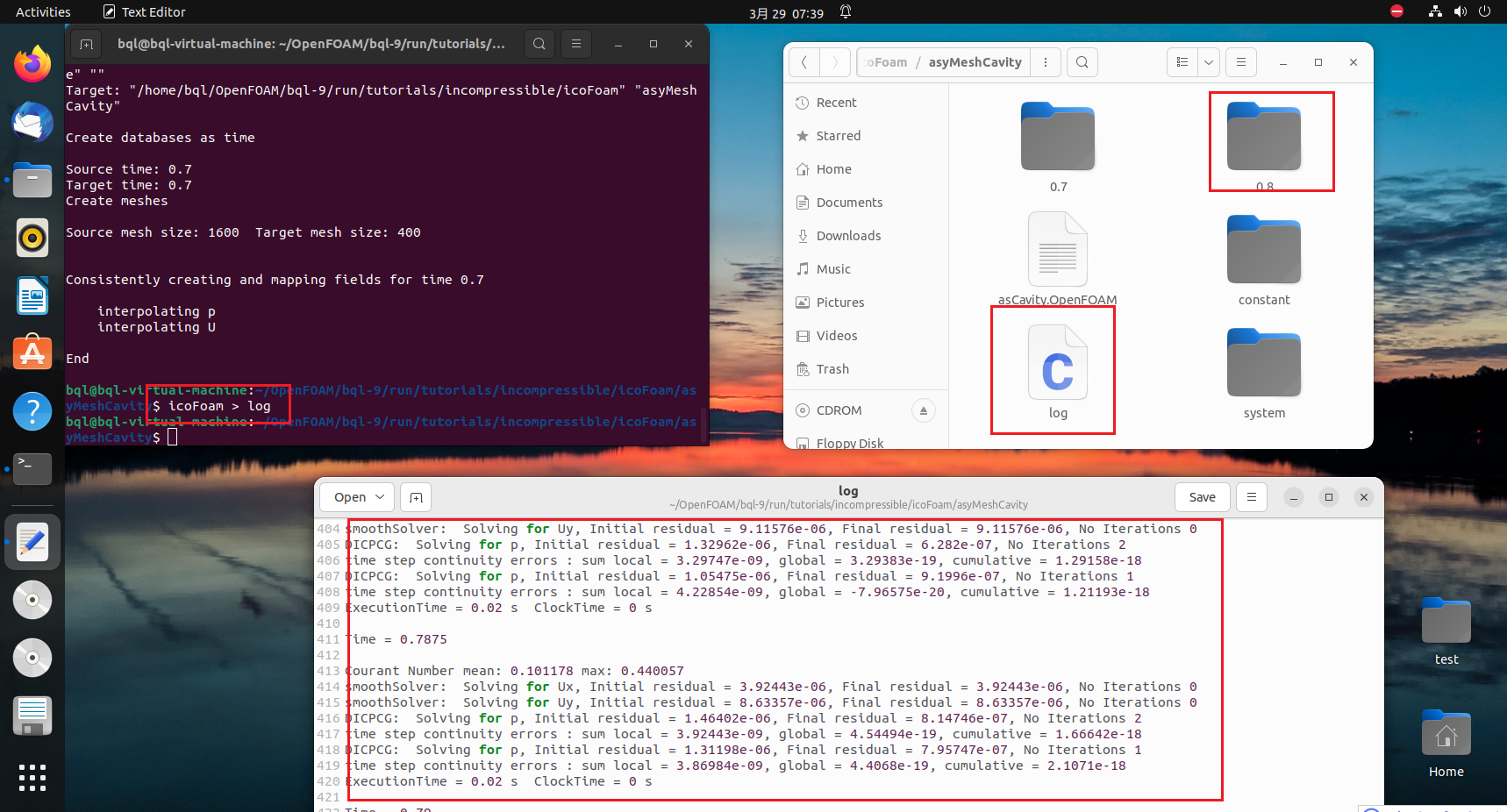The width and height of the screenshot is (1507, 812).
Task: Click the Text Editor dock icon
Action: click(32, 542)
